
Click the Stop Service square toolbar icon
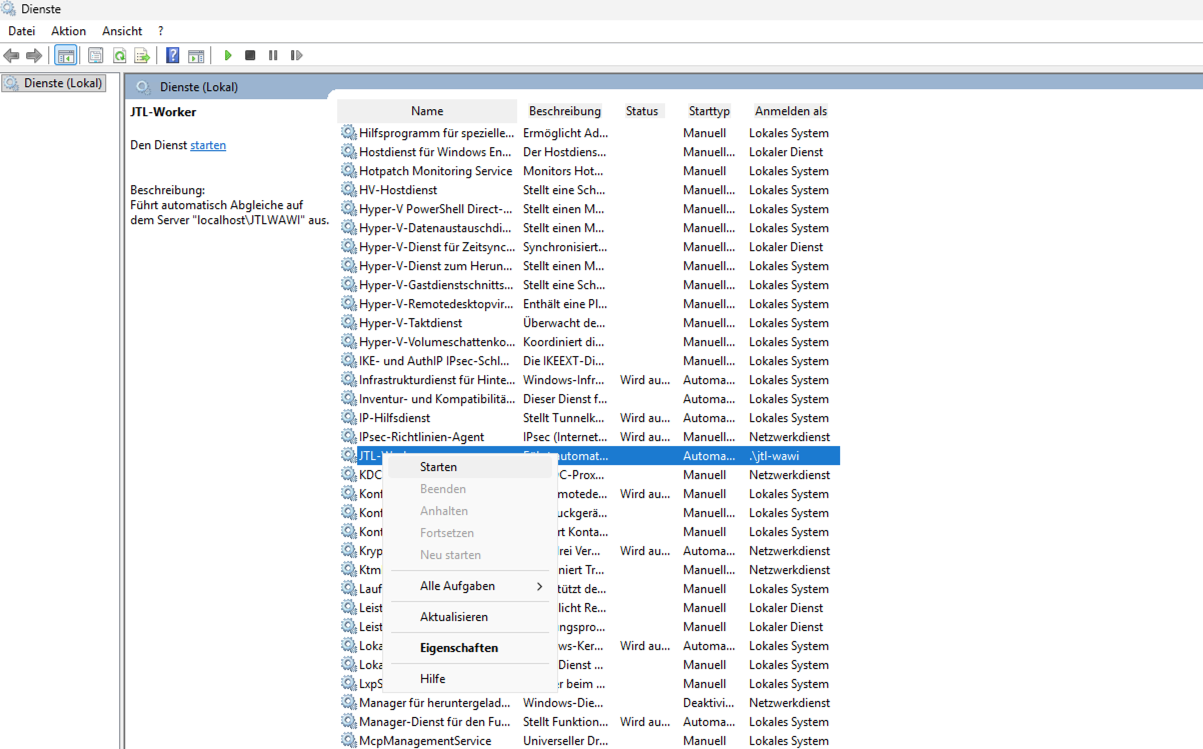pos(250,56)
